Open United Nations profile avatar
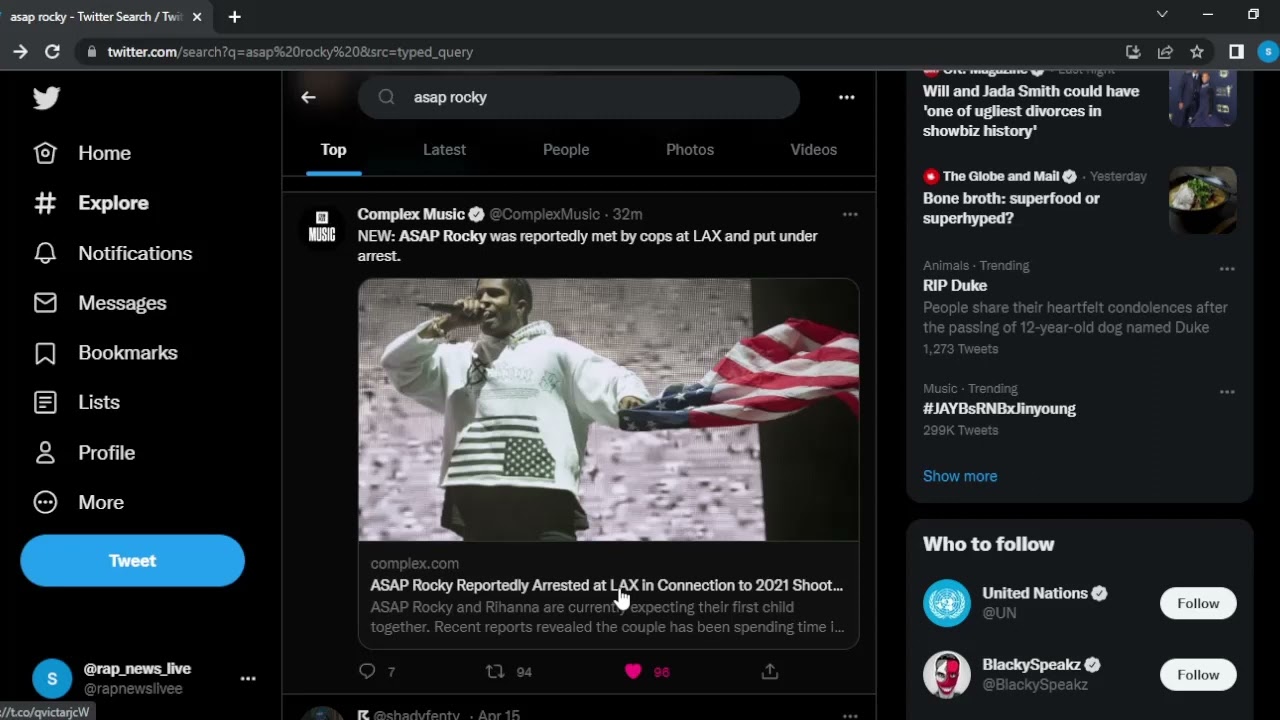 pos(947,603)
